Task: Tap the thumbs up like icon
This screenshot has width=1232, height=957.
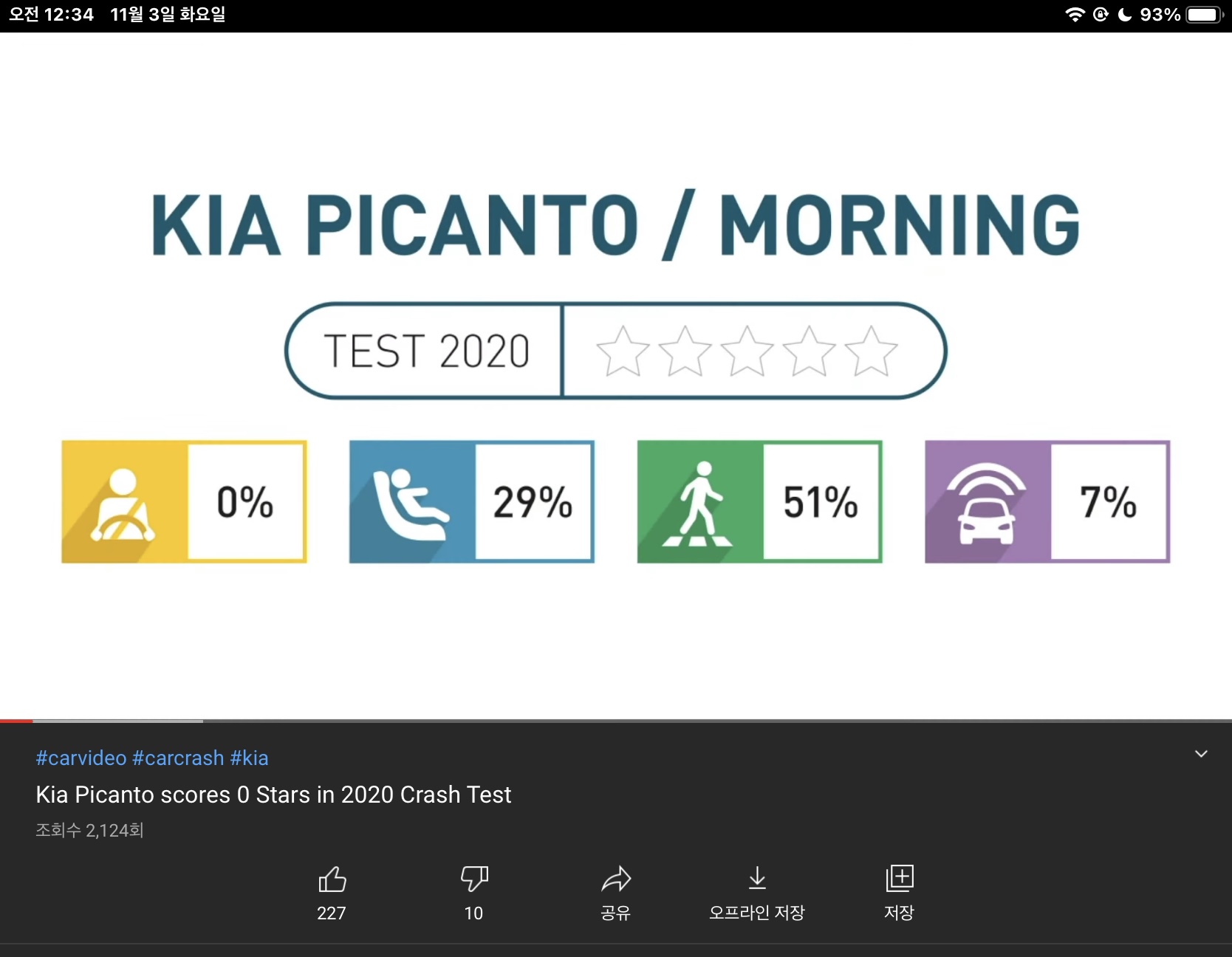Action: pyautogui.click(x=332, y=879)
